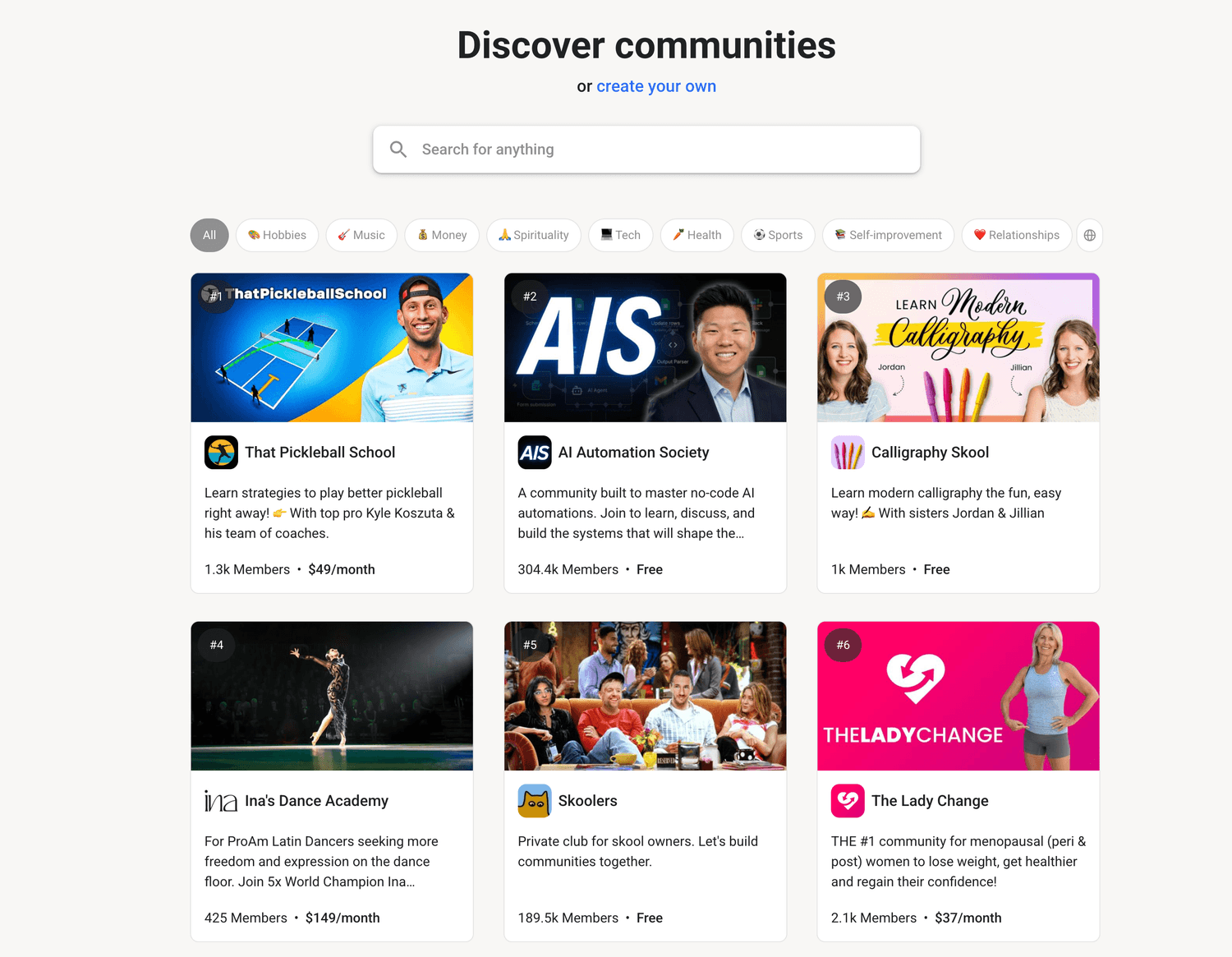Viewport: 1232px width, 957px height.
Task: Open the create your own link
Action: [656, 86]
